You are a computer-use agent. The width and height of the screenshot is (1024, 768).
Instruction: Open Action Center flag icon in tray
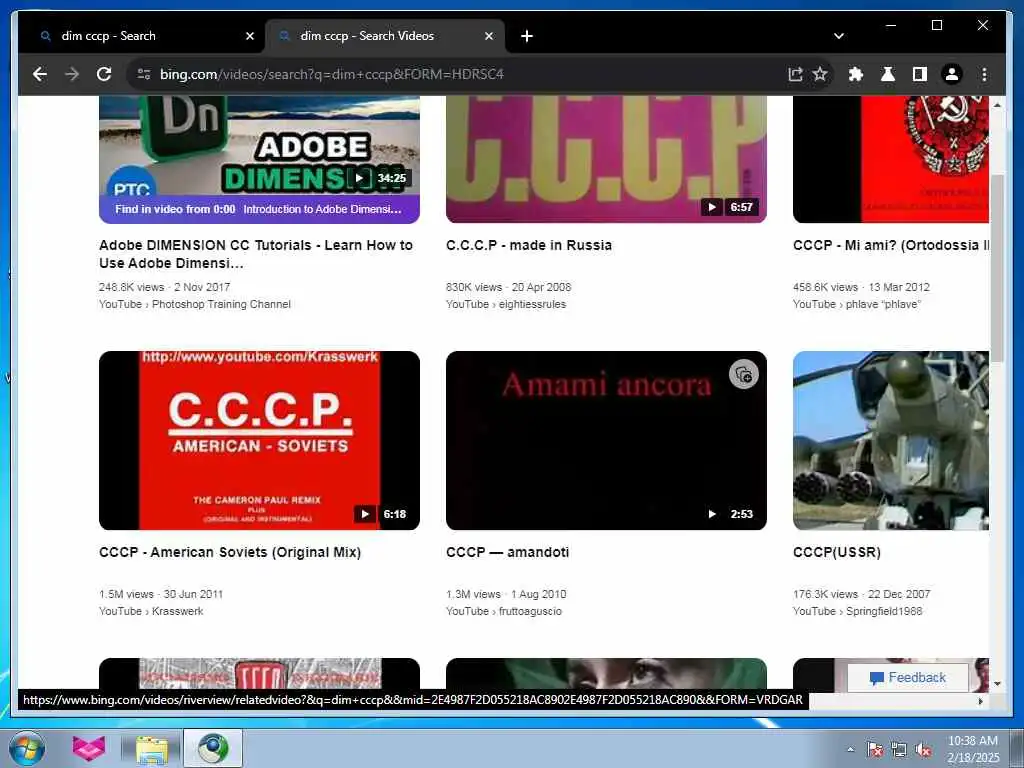click(x=874, y=749)
